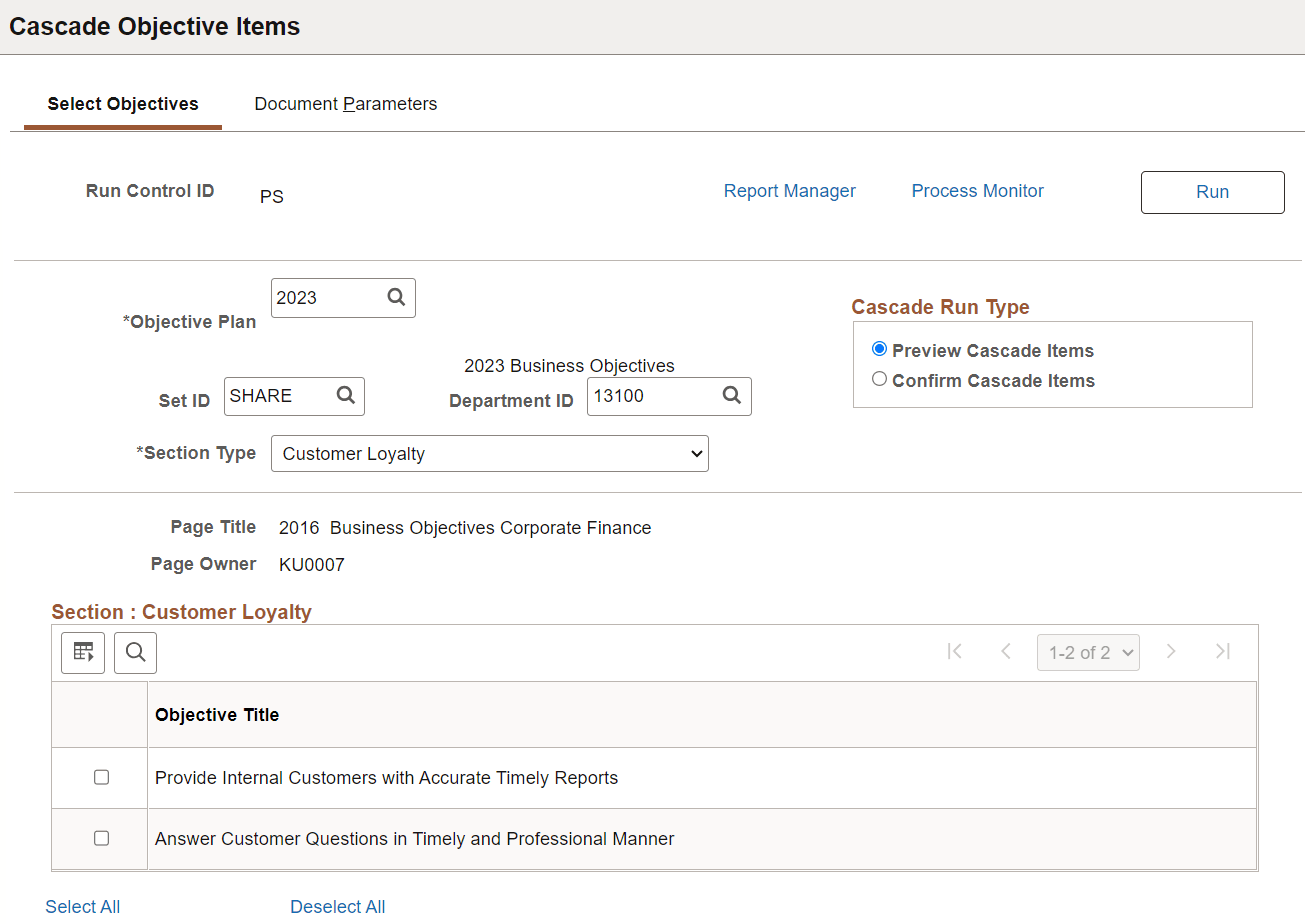The width and height of the screenshot is (1305, 924).
Task: Open the Set ID lookup magnifier
Action: (x=346, y=395)
